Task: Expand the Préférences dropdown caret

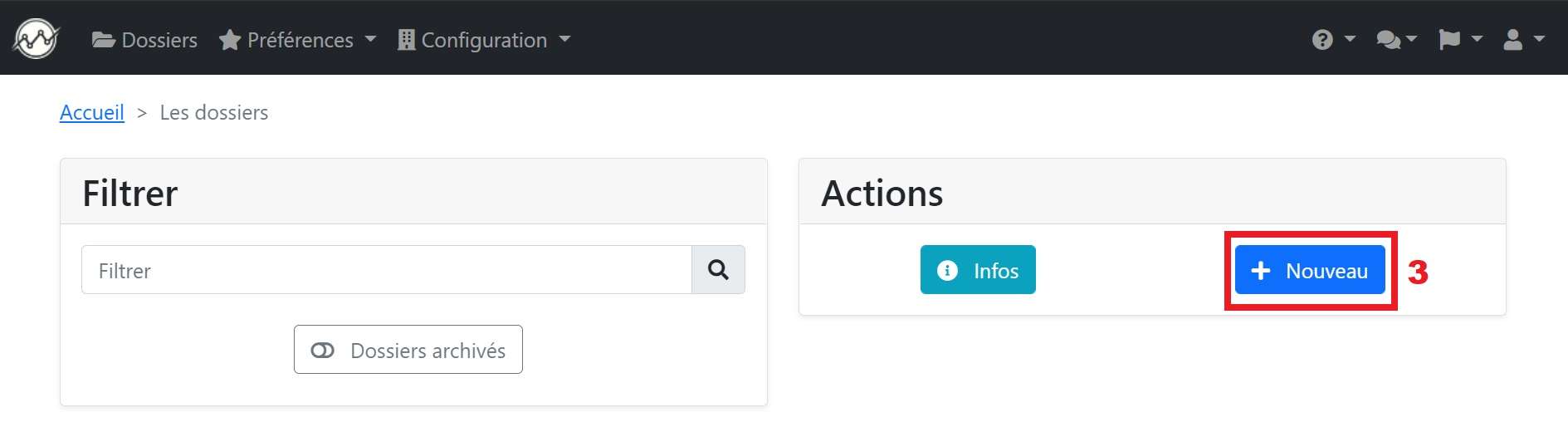Action: pyautogui.click(x=370, y=39)
